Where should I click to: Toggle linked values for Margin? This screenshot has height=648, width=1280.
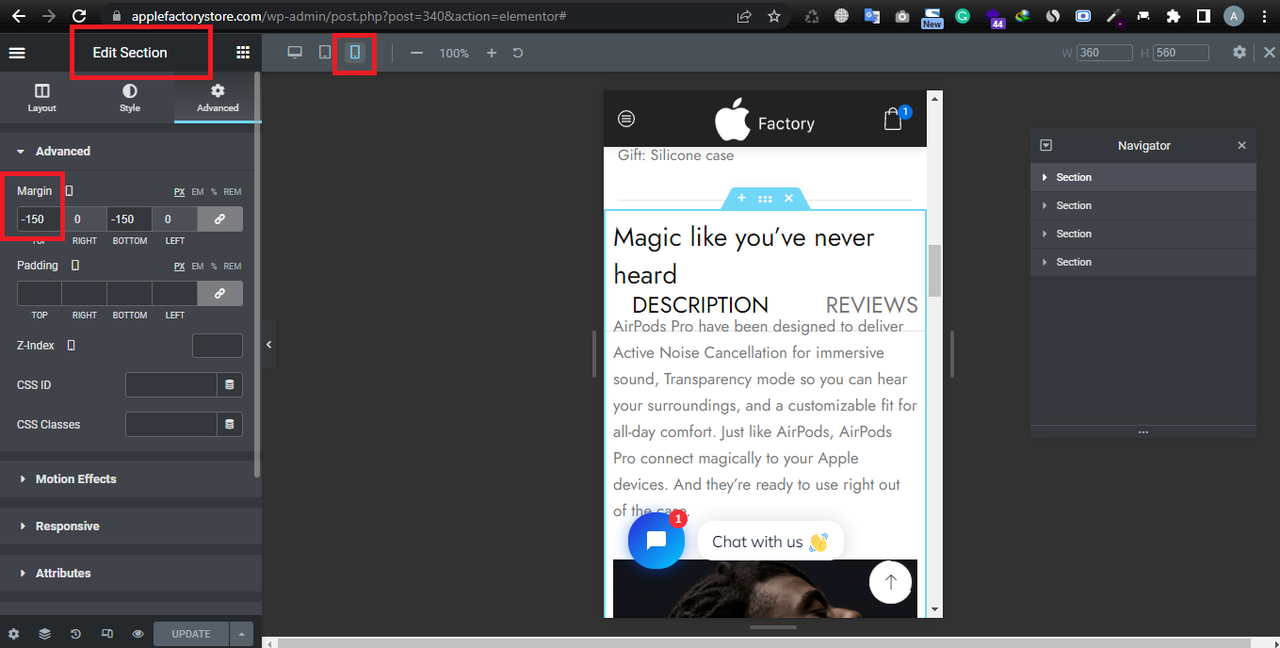click(x=220, y=219)
